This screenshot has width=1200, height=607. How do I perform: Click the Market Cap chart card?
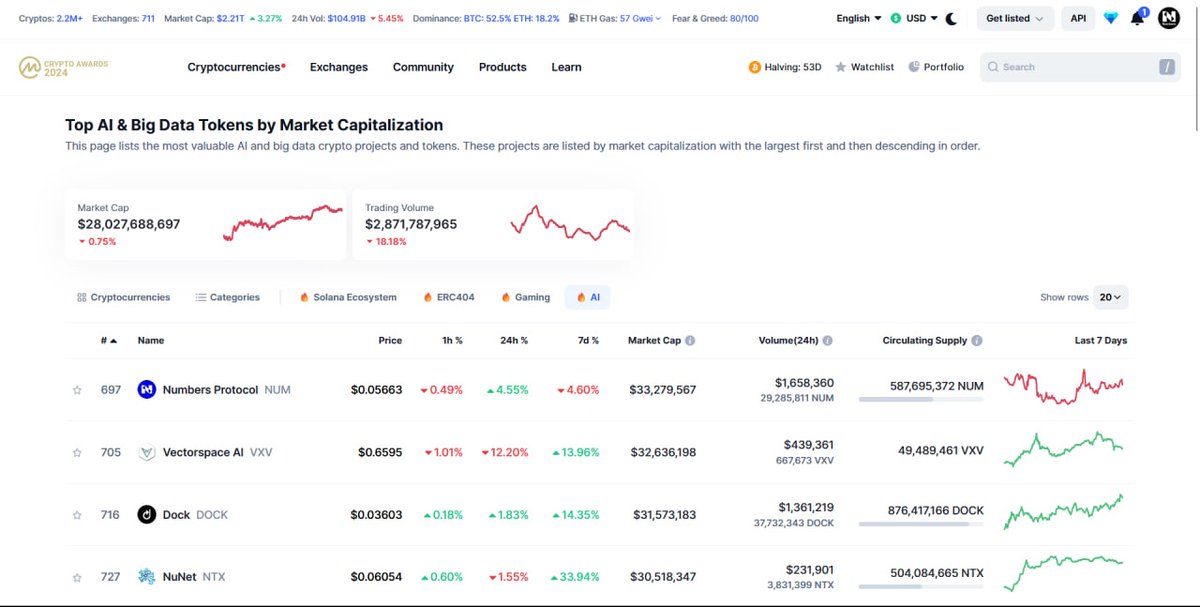click(205, 224)
